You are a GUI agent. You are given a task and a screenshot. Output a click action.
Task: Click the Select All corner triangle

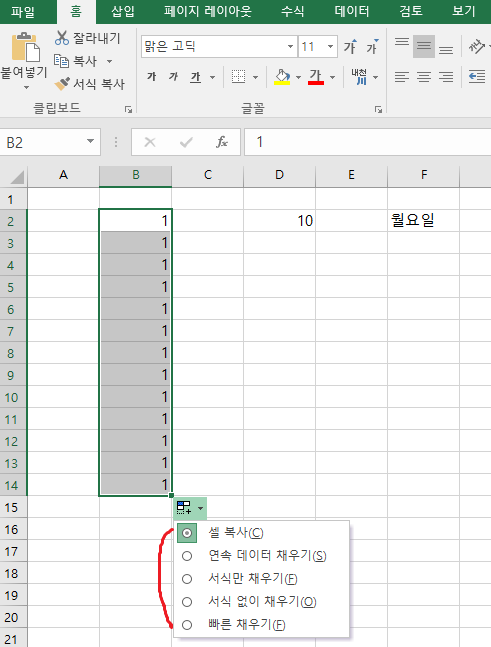pyautogui.click(x=17, y=177)
